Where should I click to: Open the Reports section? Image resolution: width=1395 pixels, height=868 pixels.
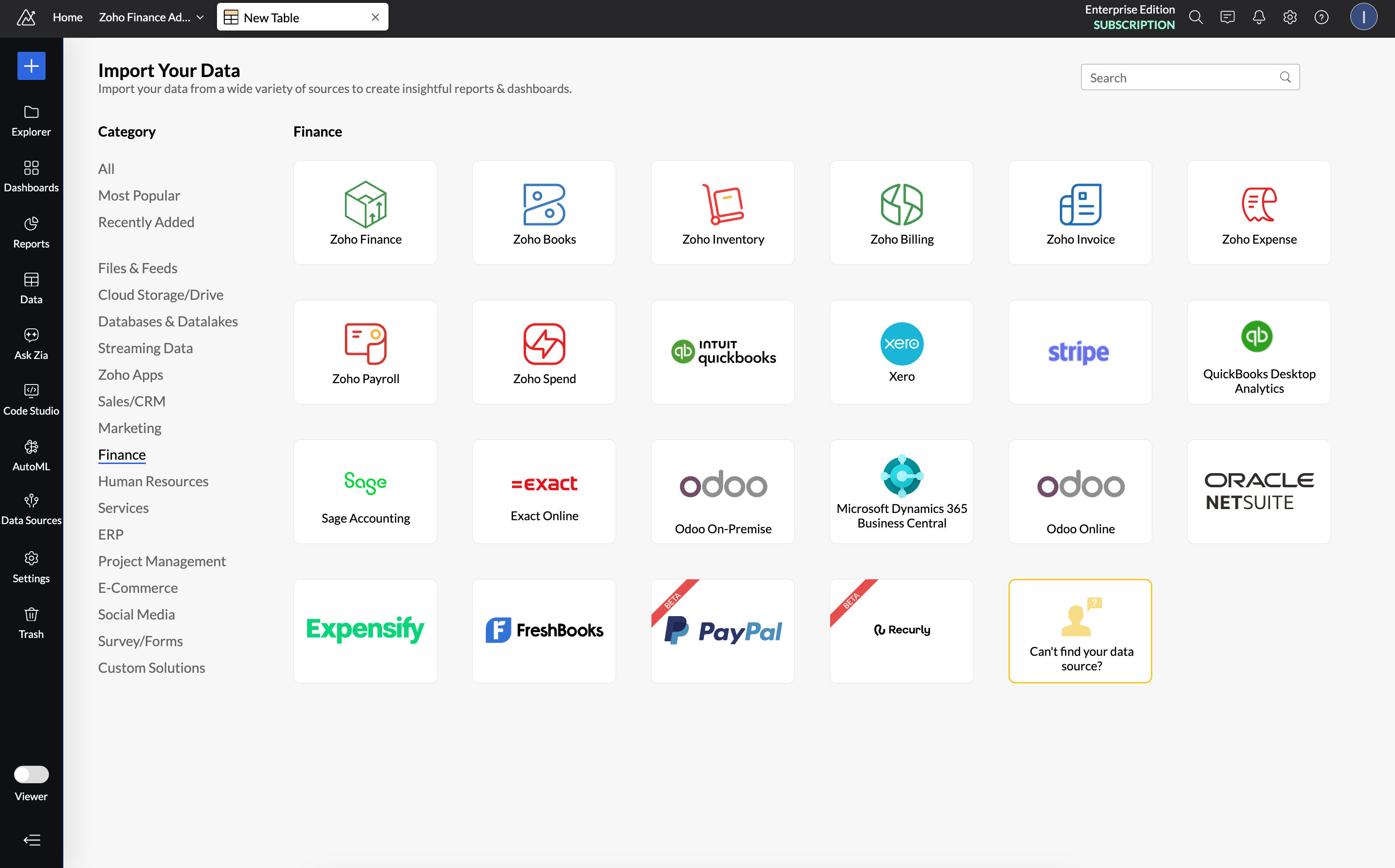tap(31, 232)
